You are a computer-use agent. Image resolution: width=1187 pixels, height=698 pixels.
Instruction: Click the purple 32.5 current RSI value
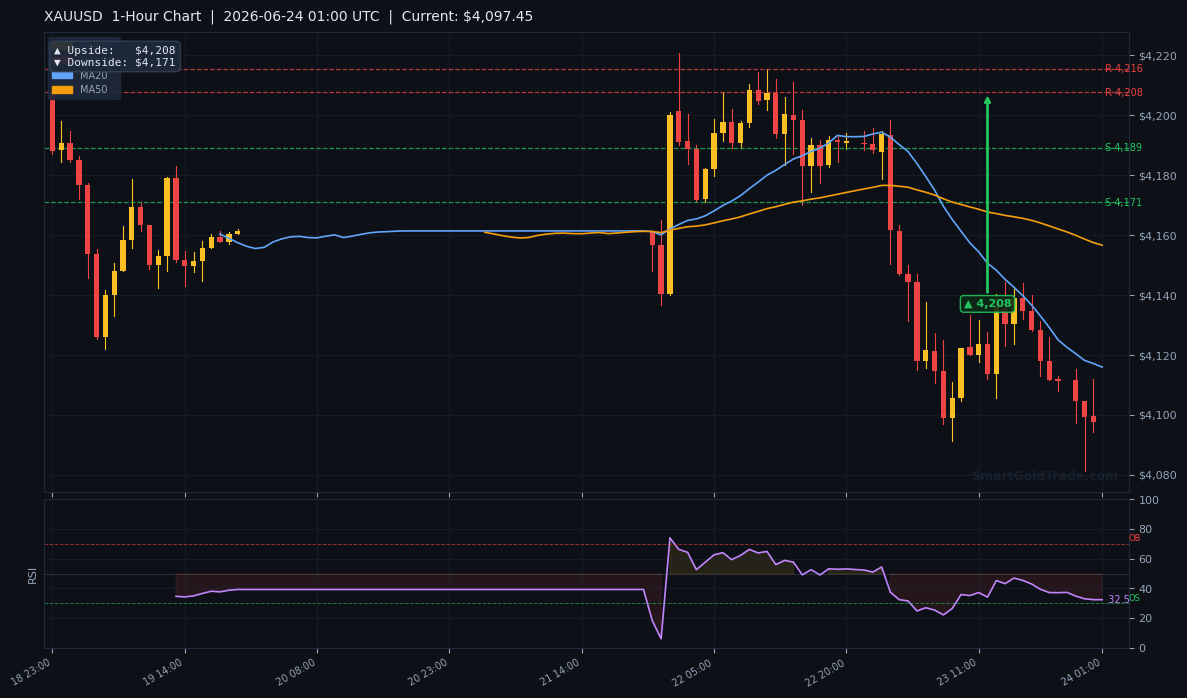tap(1117, 600)
